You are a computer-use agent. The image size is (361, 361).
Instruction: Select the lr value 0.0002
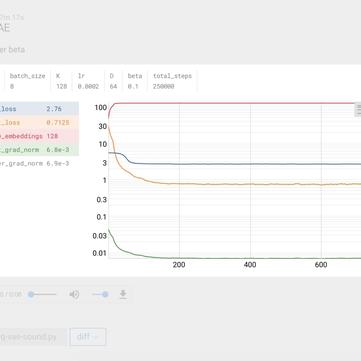88,86
